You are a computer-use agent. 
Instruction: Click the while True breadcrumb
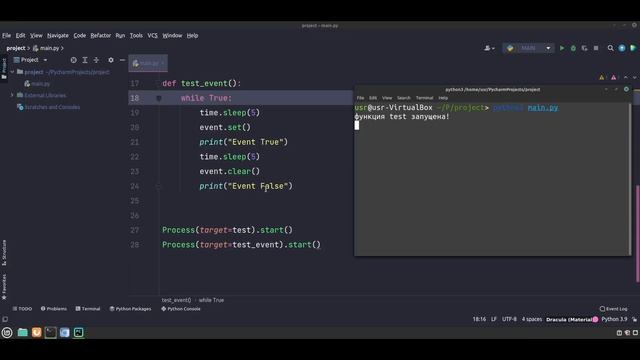(x=211, y=300)
